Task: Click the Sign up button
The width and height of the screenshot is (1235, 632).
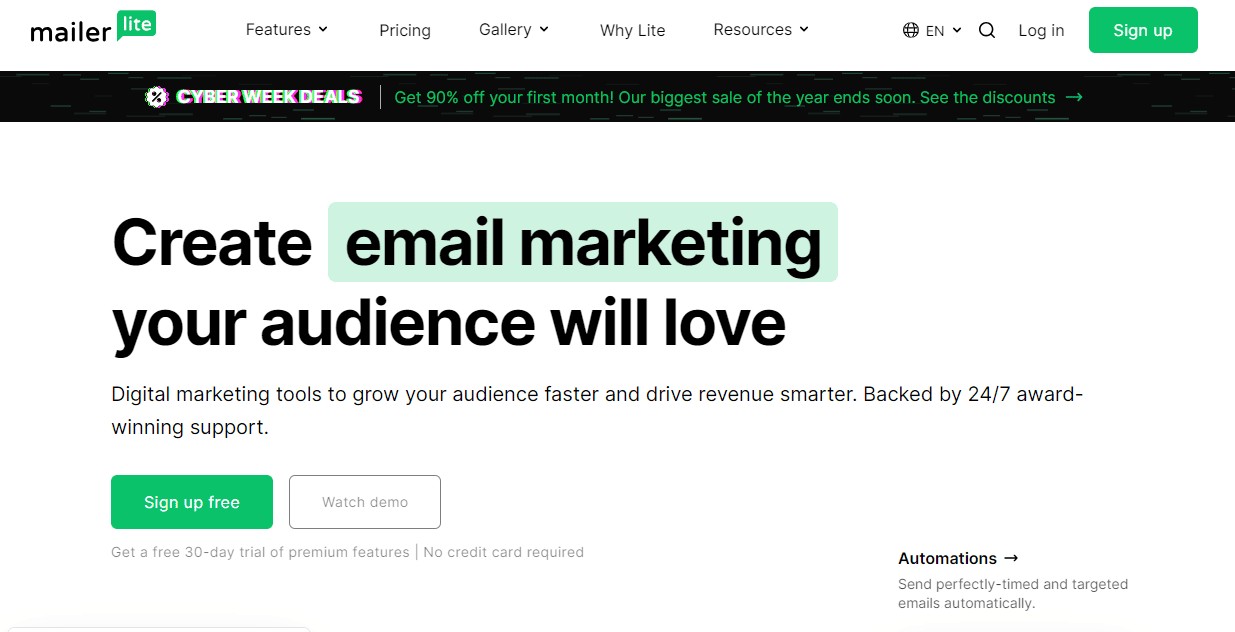Action: [x=1143, y=30]
